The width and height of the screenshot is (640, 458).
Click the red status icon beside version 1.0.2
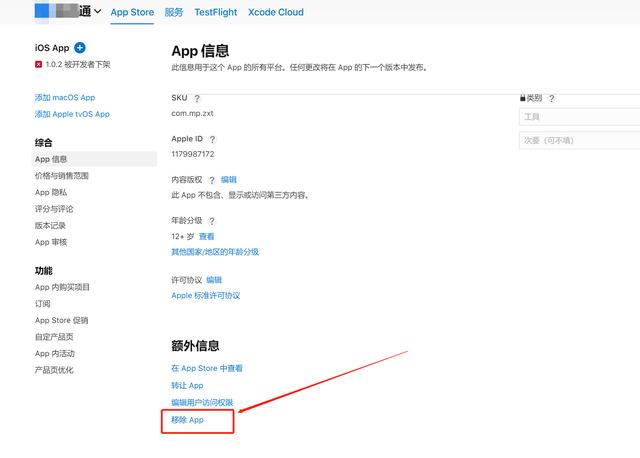[x=38, y=64]
